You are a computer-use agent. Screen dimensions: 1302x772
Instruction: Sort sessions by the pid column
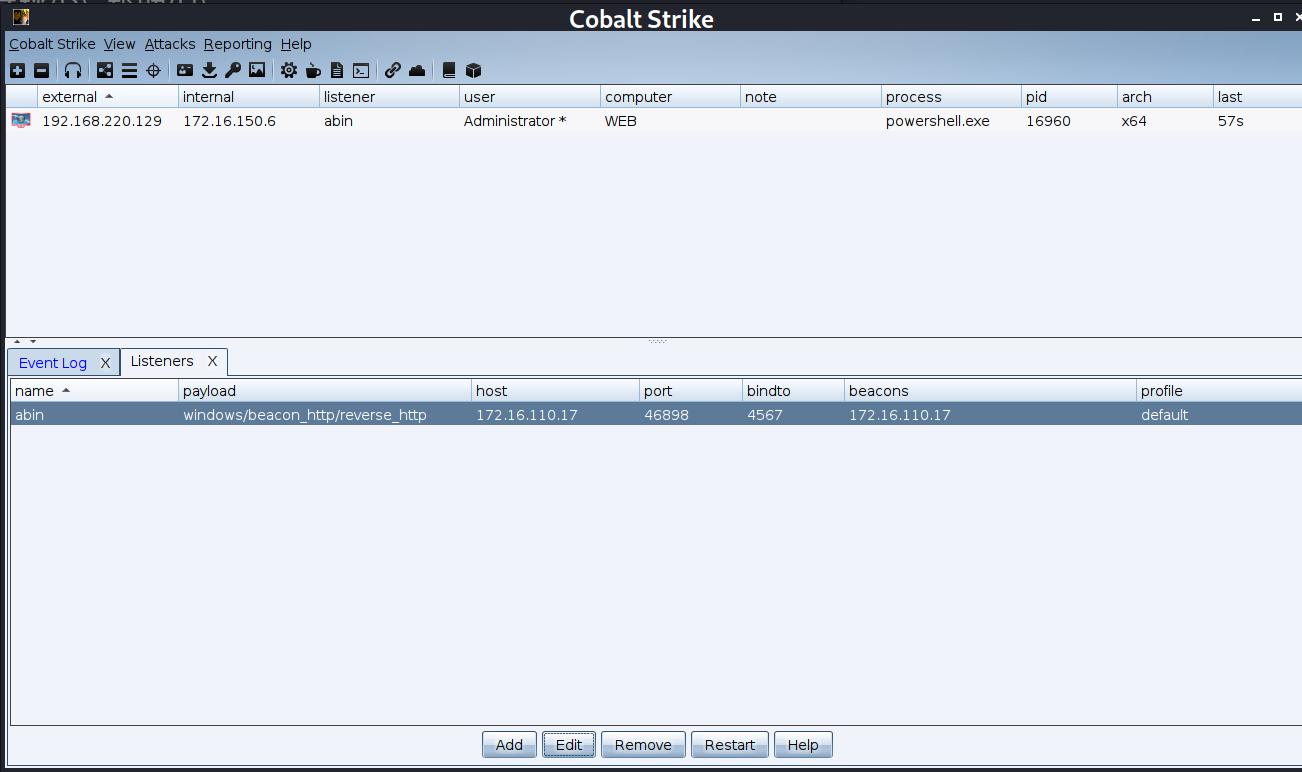(1070, 97)
